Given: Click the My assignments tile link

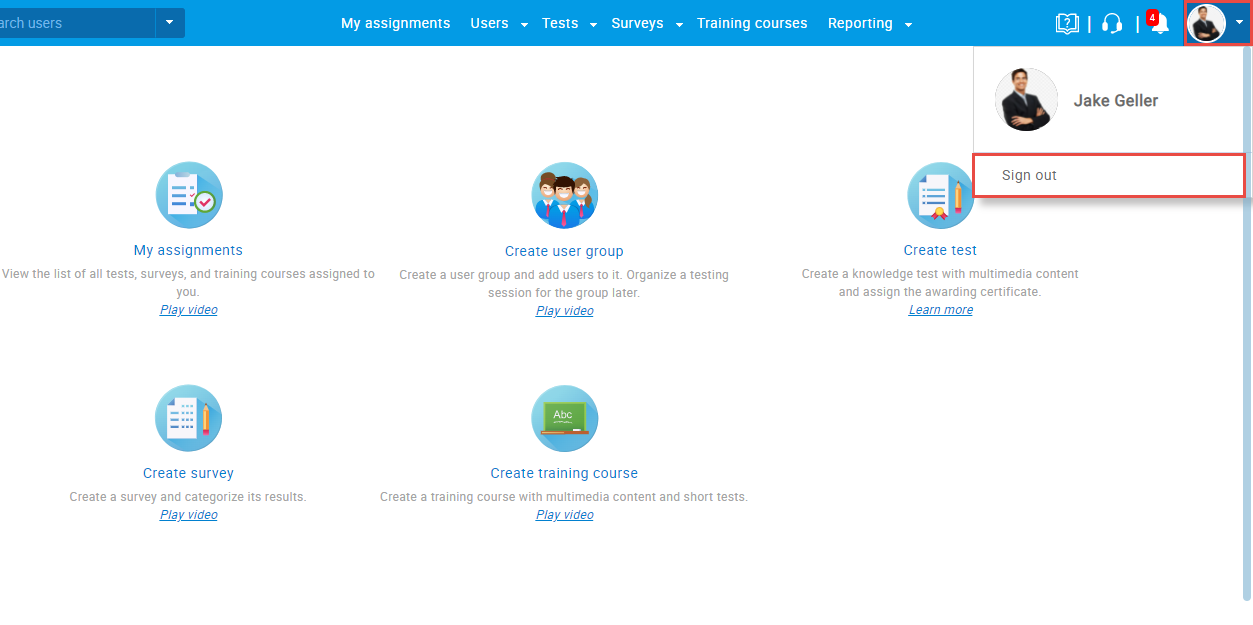Looking at the screenshot, I should (188, 250).
